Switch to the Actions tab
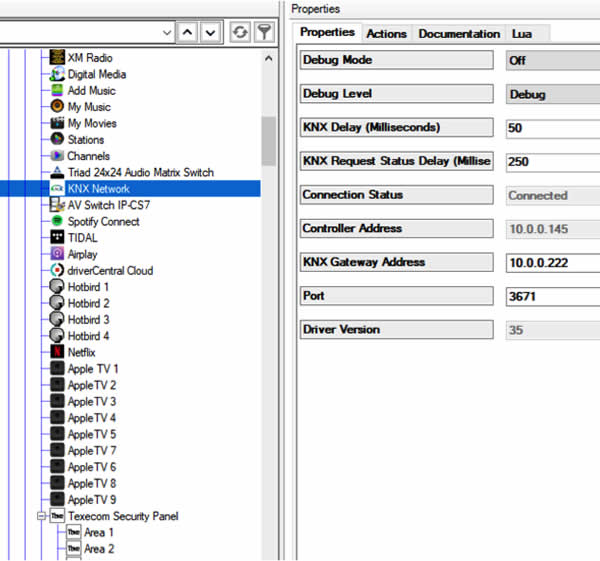The width and height of the screenshot is (600, 561). tap(386, 34)
